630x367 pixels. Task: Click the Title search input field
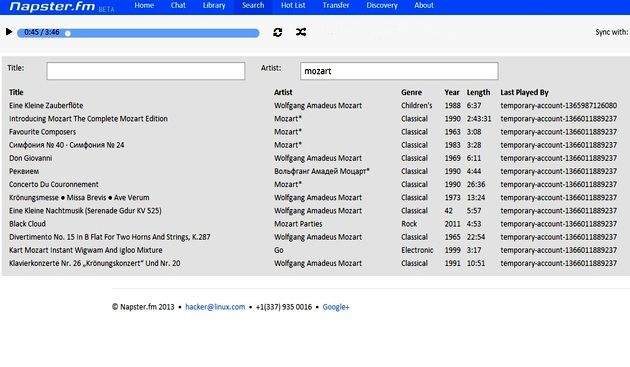click(146, 71)
